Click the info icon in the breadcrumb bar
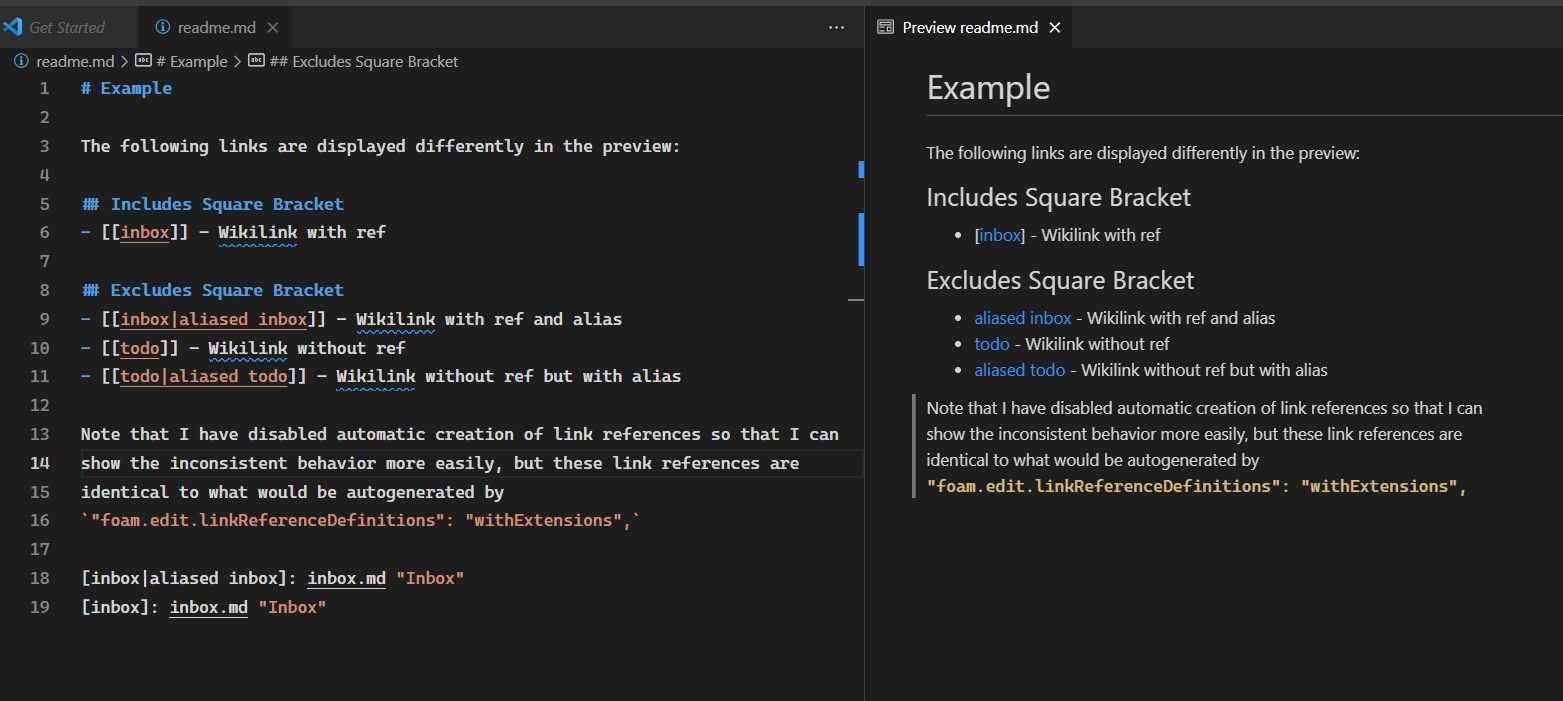 [x=21, y=61]
